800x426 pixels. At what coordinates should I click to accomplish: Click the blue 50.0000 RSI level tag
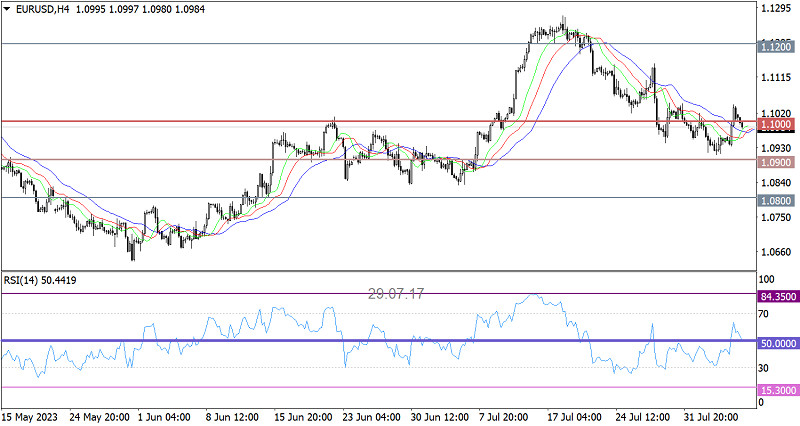(778, 342)
